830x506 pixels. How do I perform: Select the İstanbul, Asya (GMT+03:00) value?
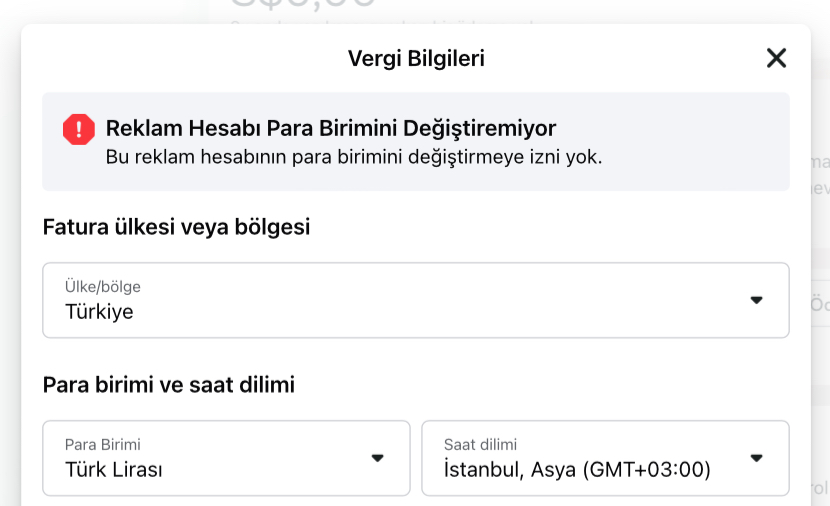577,469
